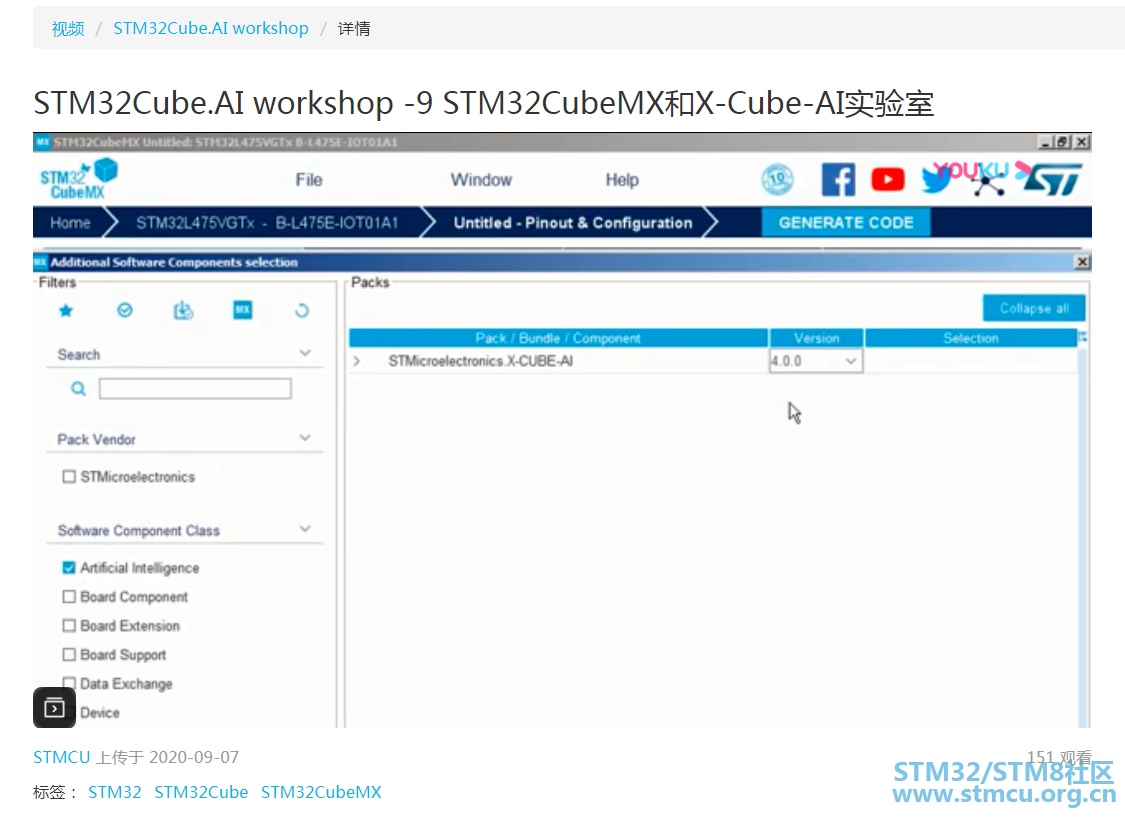Collapse the Search filter section
This screenshot has height=817, width=1125.
pos(305,353)
